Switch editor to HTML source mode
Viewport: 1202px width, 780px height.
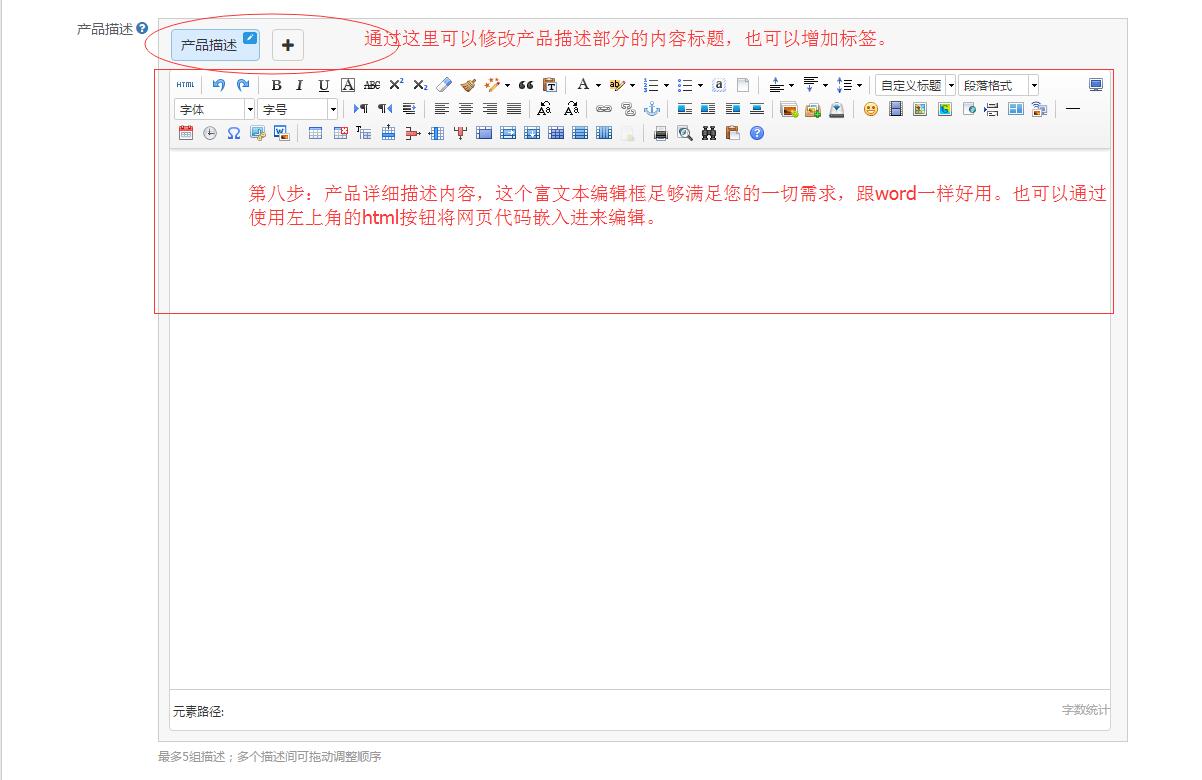186,85
